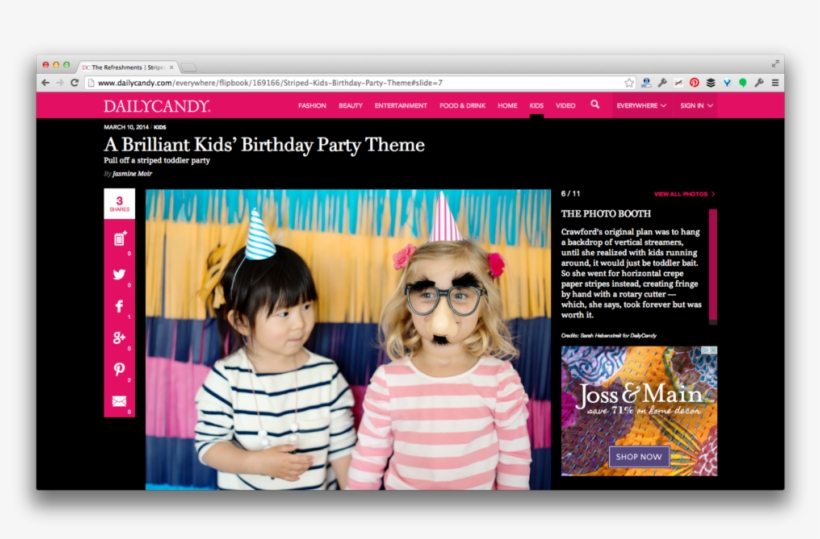The height and width of the screenshot is (539, 820).
Task: Open the Food & Drink section
Action: click(462, 106)
